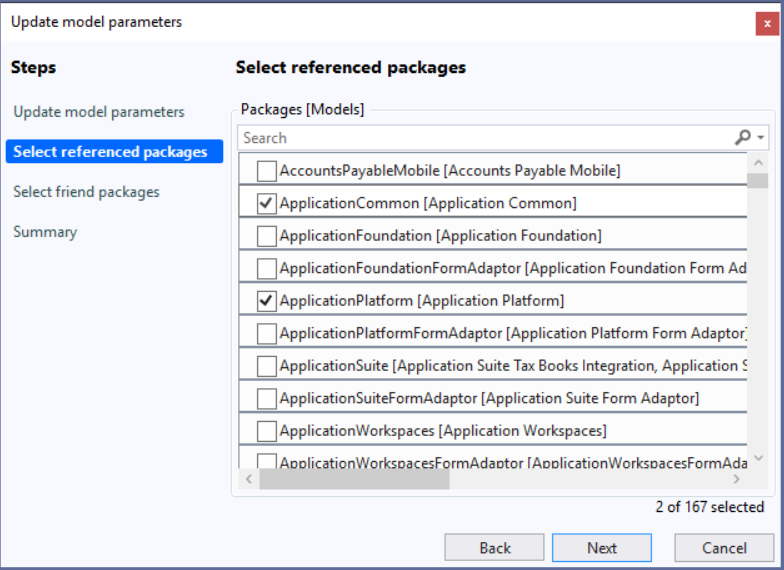The image size is (784, 570).
Task: Check the AccountsPayableMobile package checkbox
Action: [x=267, y=171]
